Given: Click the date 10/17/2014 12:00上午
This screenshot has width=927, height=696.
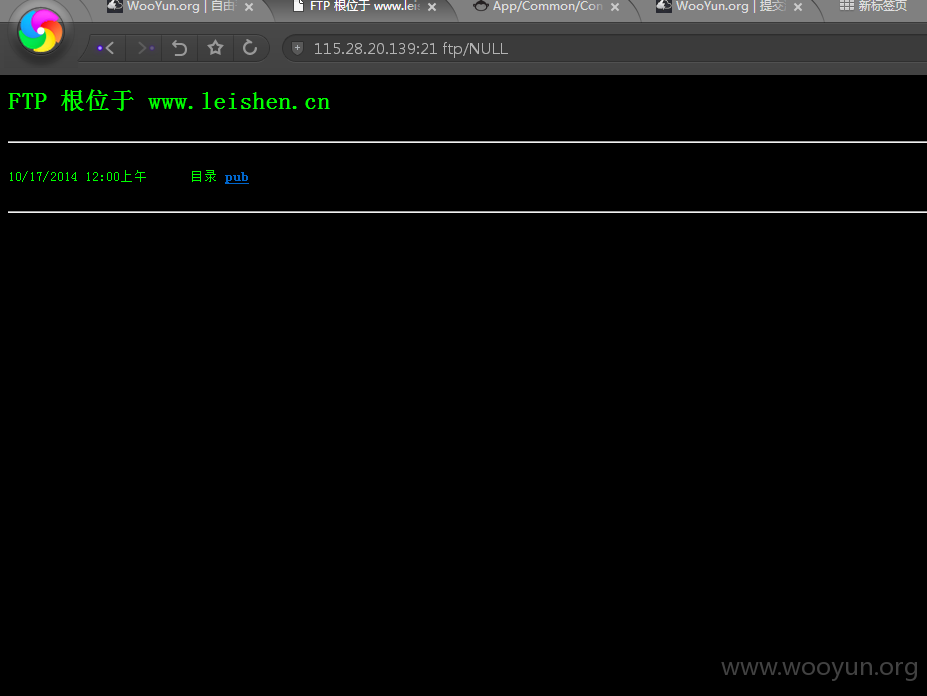Looking at the screenshot, I should (77, 177).
